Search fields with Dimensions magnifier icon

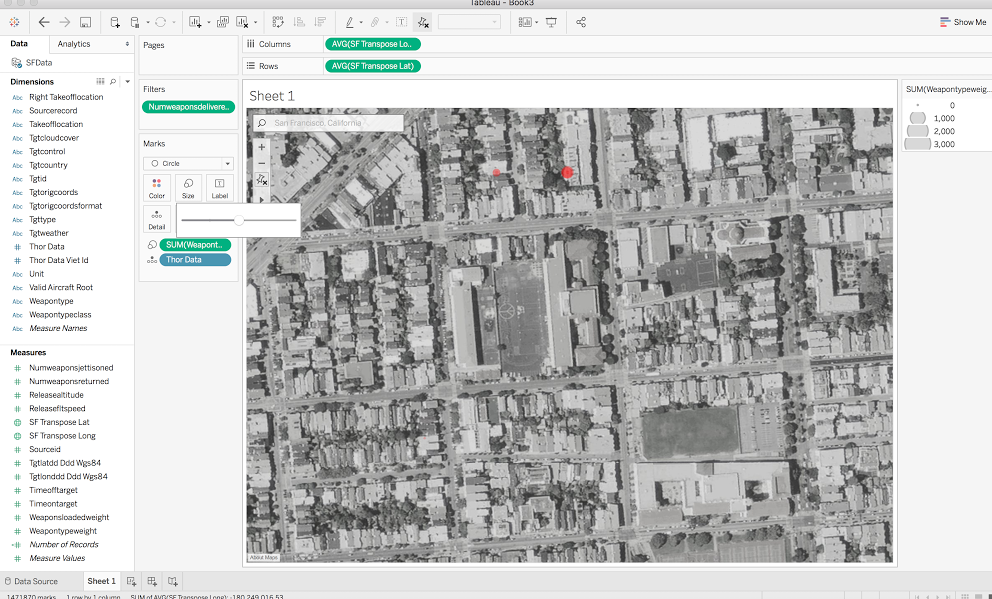tap(113, 82)
